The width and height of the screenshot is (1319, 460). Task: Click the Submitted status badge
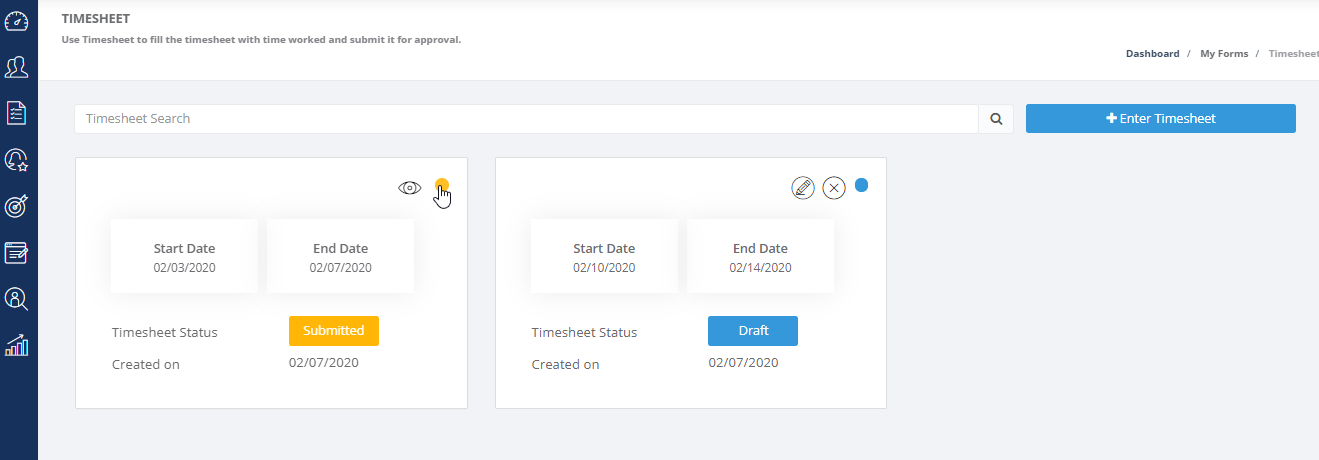[x=334, y=331]
